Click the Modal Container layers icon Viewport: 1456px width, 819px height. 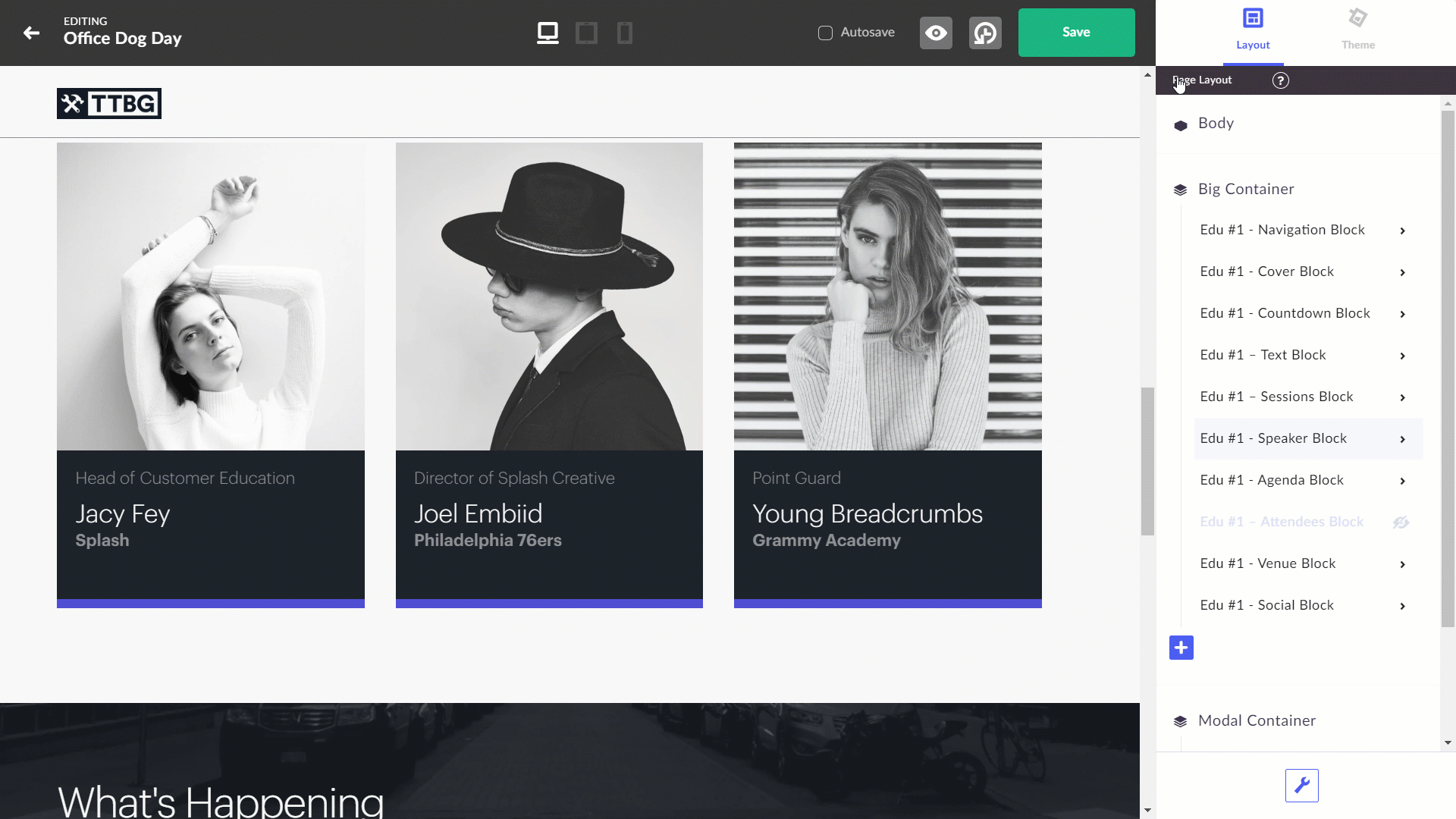1180,721
